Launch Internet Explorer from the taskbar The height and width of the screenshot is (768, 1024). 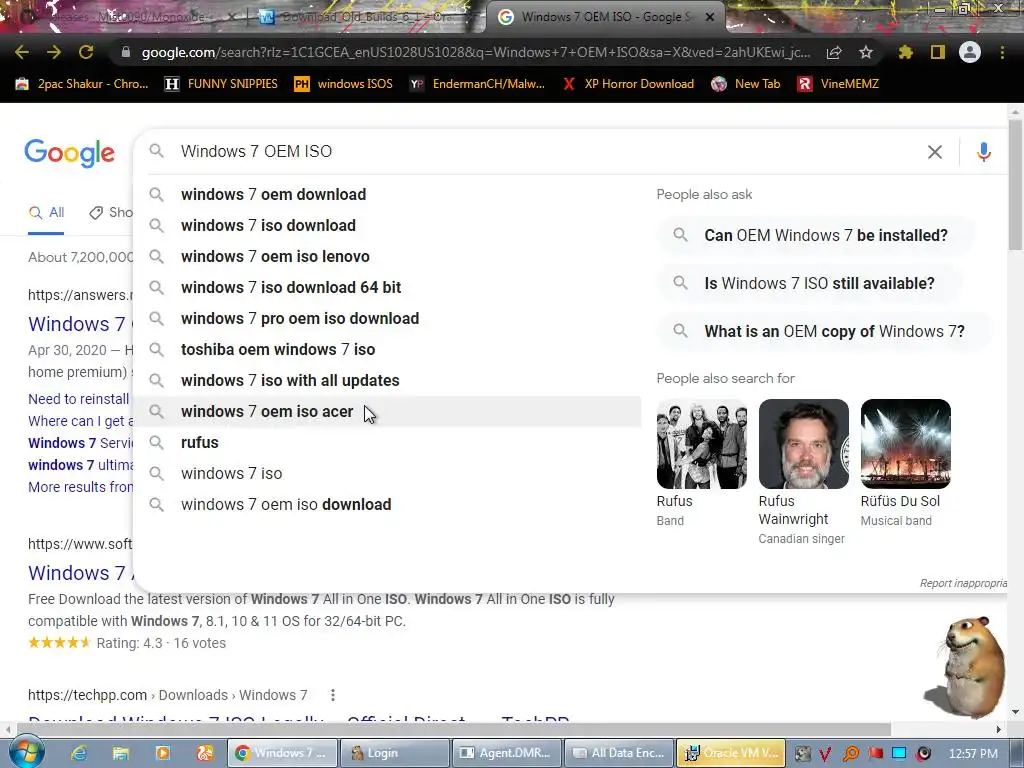79,753
